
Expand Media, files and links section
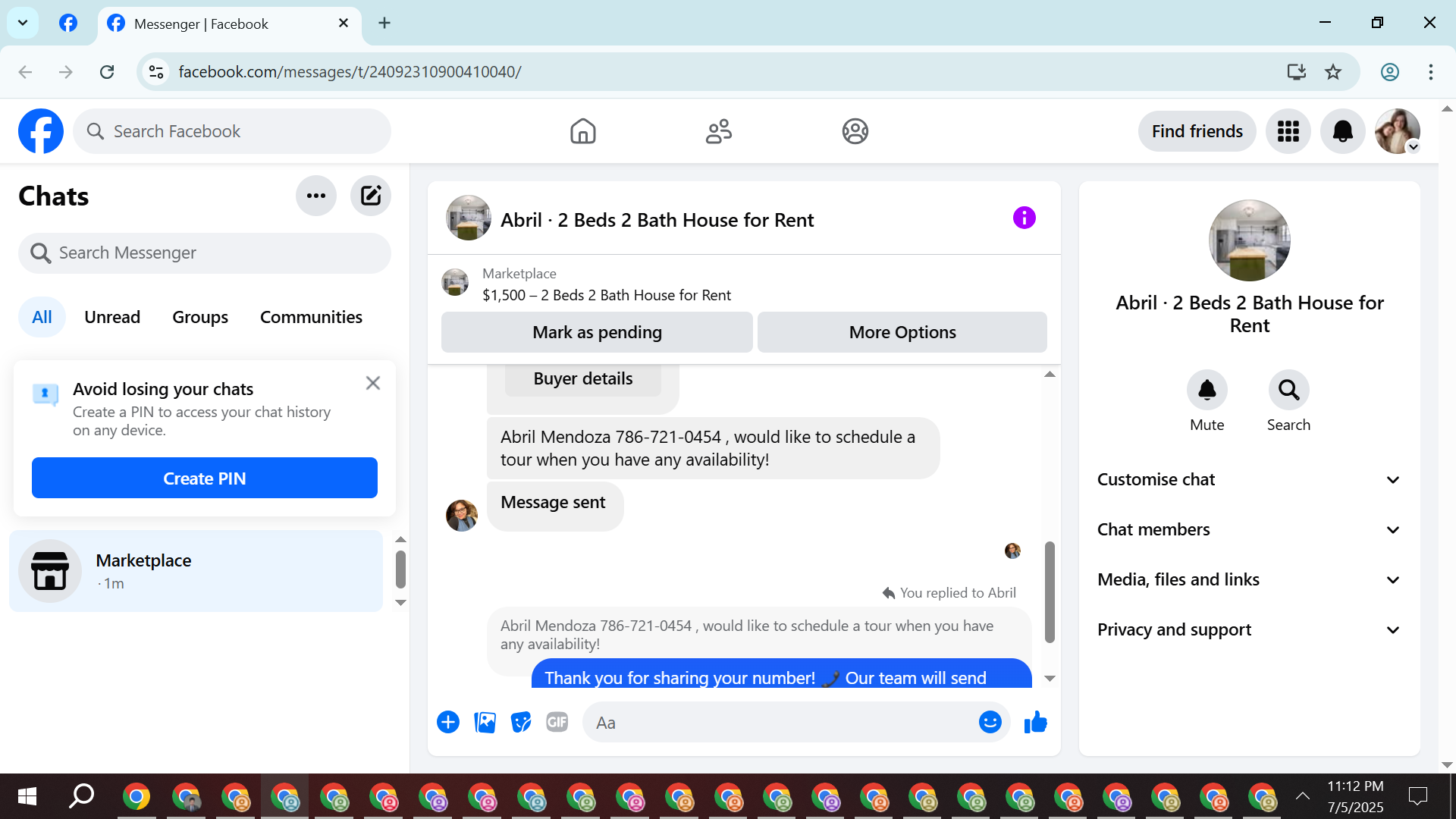[x=1249, y=579]
